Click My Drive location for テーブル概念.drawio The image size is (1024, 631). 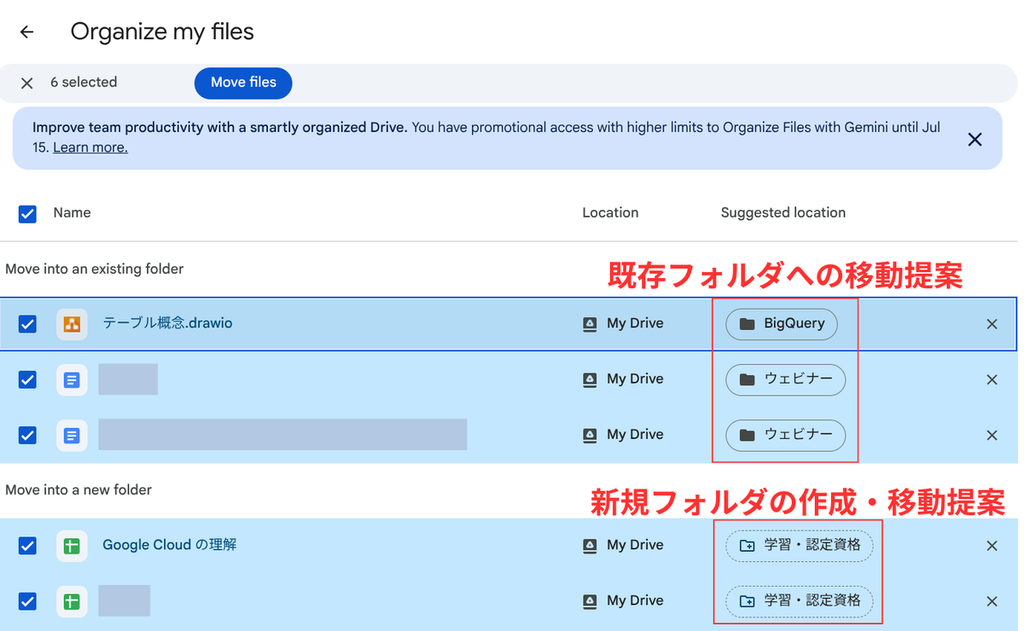pyautogui.click(x=622, y=323)
